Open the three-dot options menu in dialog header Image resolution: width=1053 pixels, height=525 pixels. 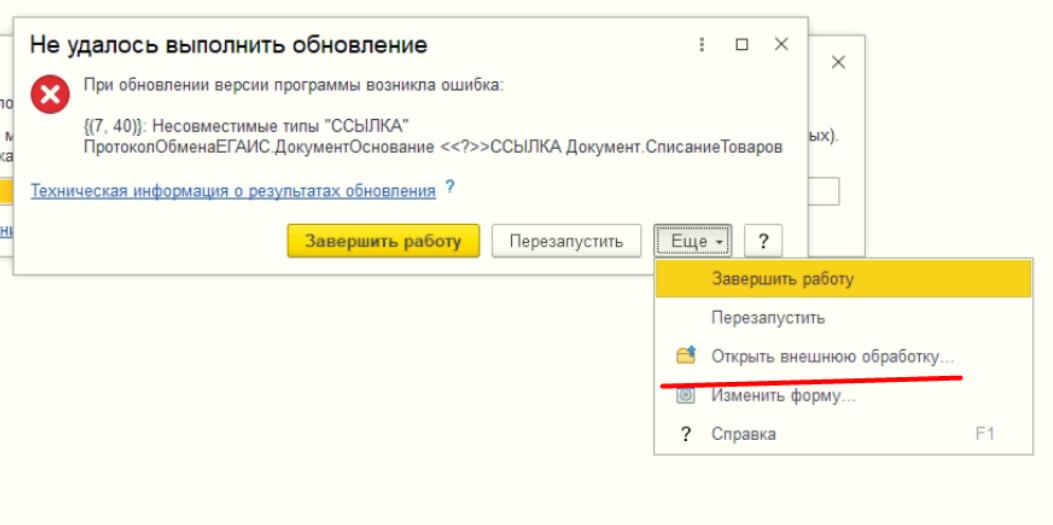pyautogui.click(x=702, y=45)
